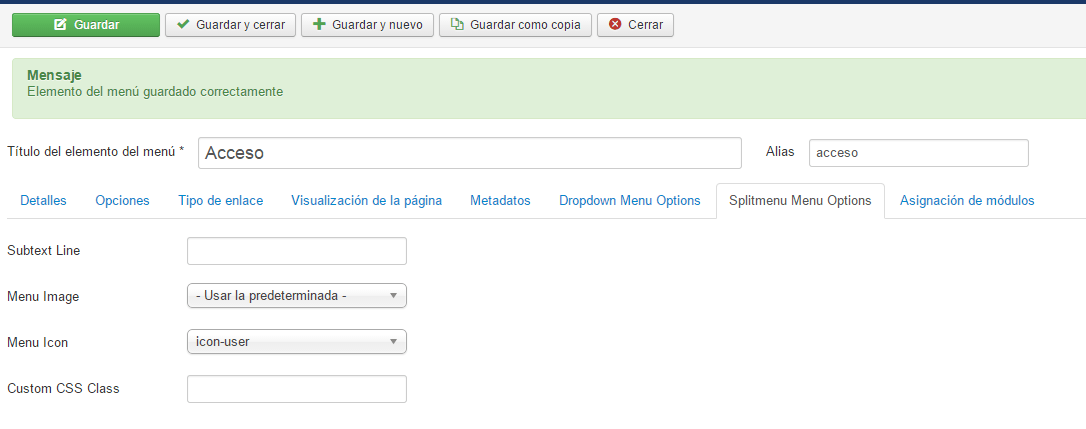Image resolution: width=1086 pixels, height=429 pixels.
Task: Click the 'Subtext Line' label
Action: tap(44, 251)
